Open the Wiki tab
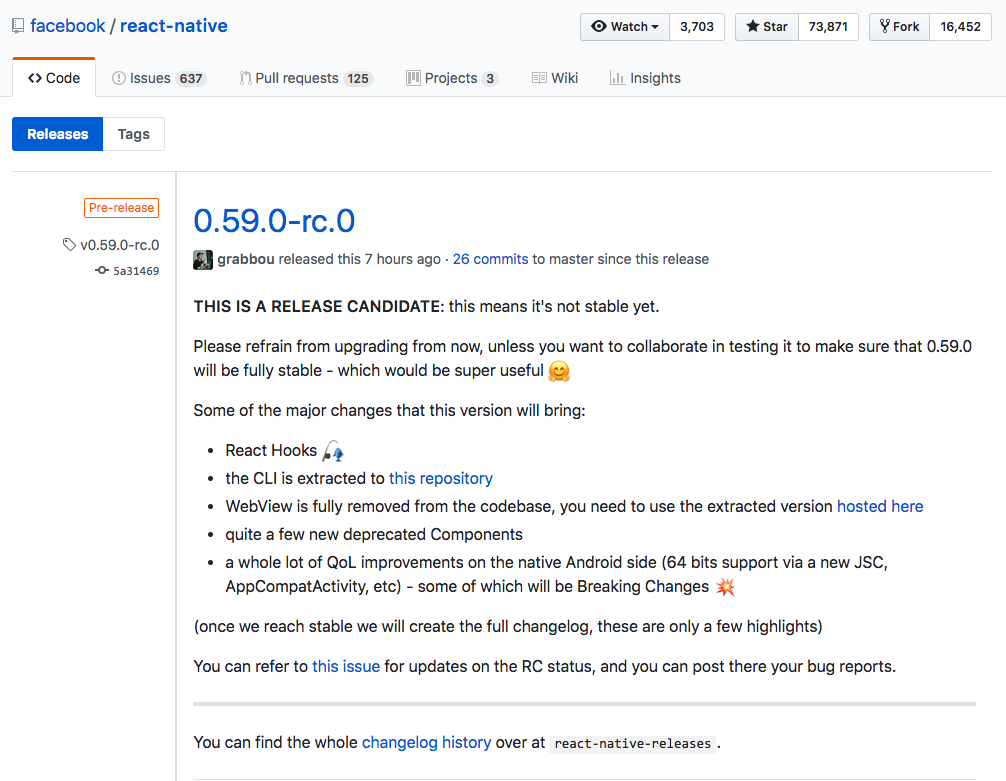The width and height of the screenshot is (1006, 781). coord(555,78)
